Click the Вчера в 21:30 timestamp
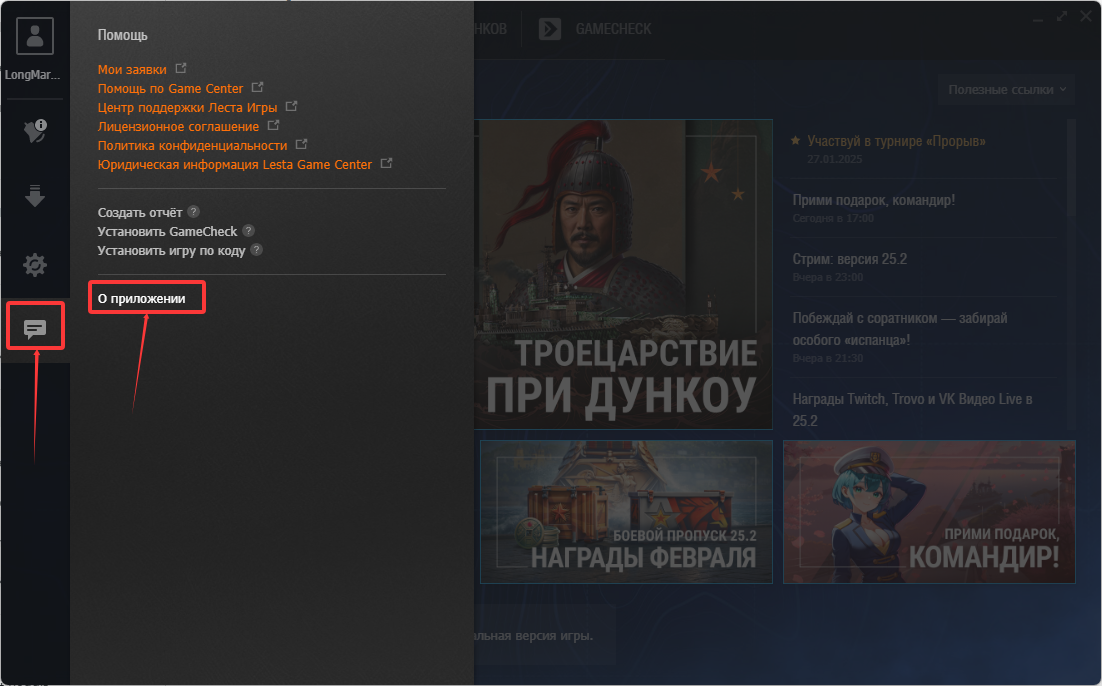Viewport: 1102px width, 686px height. click(x=828, y=358)
